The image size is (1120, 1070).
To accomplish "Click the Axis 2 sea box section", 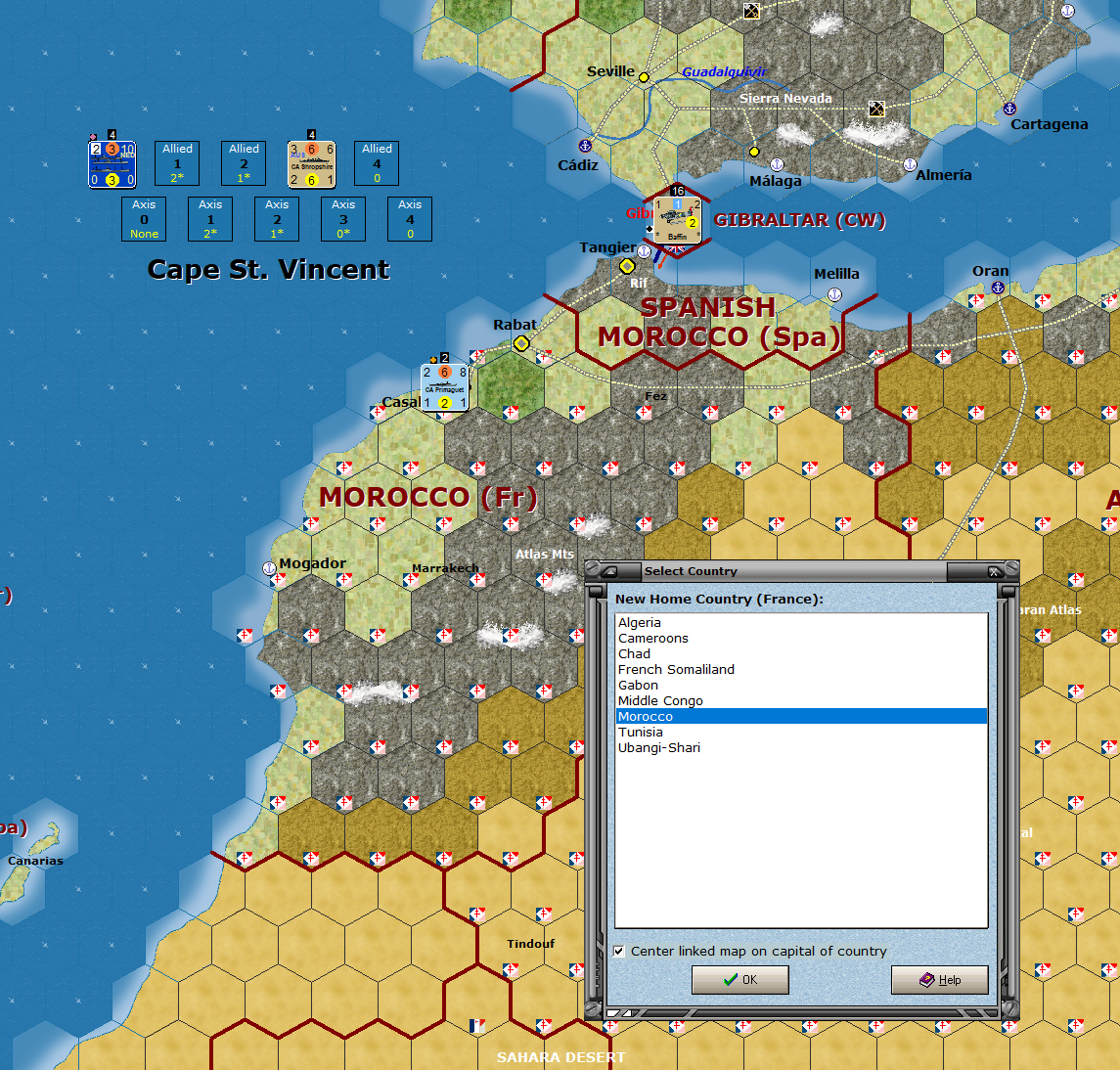I will pos(277,219).
